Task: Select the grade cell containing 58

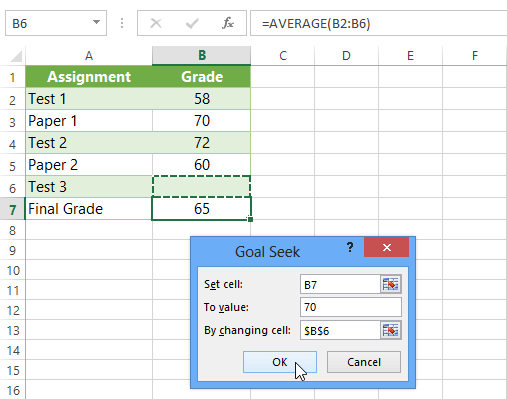Action: pos(202,99)
